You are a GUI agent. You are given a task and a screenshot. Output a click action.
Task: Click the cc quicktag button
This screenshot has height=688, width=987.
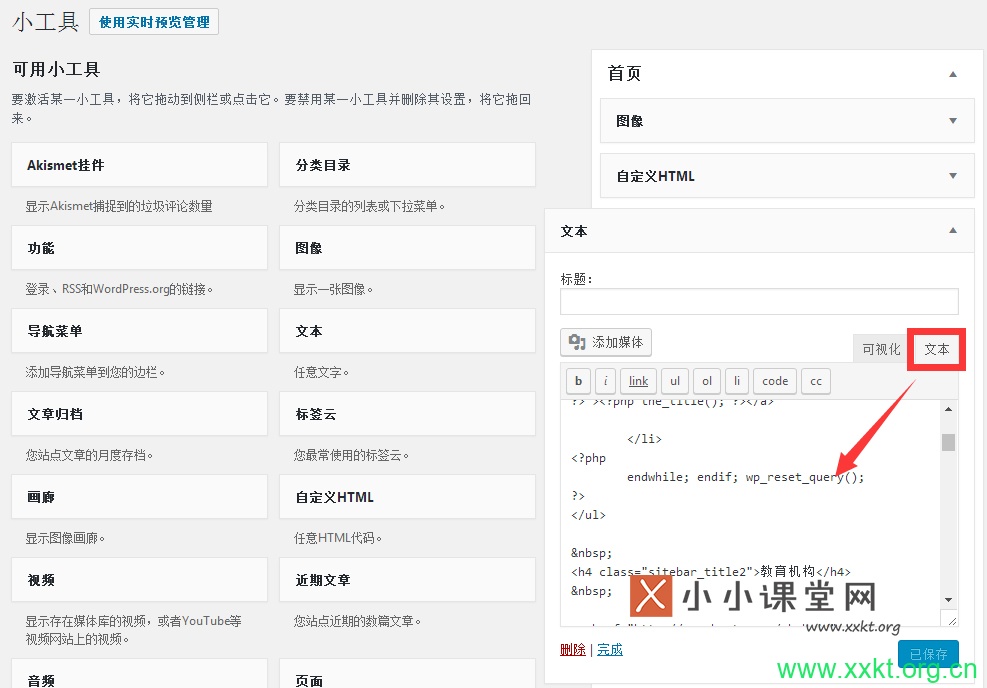816,381
